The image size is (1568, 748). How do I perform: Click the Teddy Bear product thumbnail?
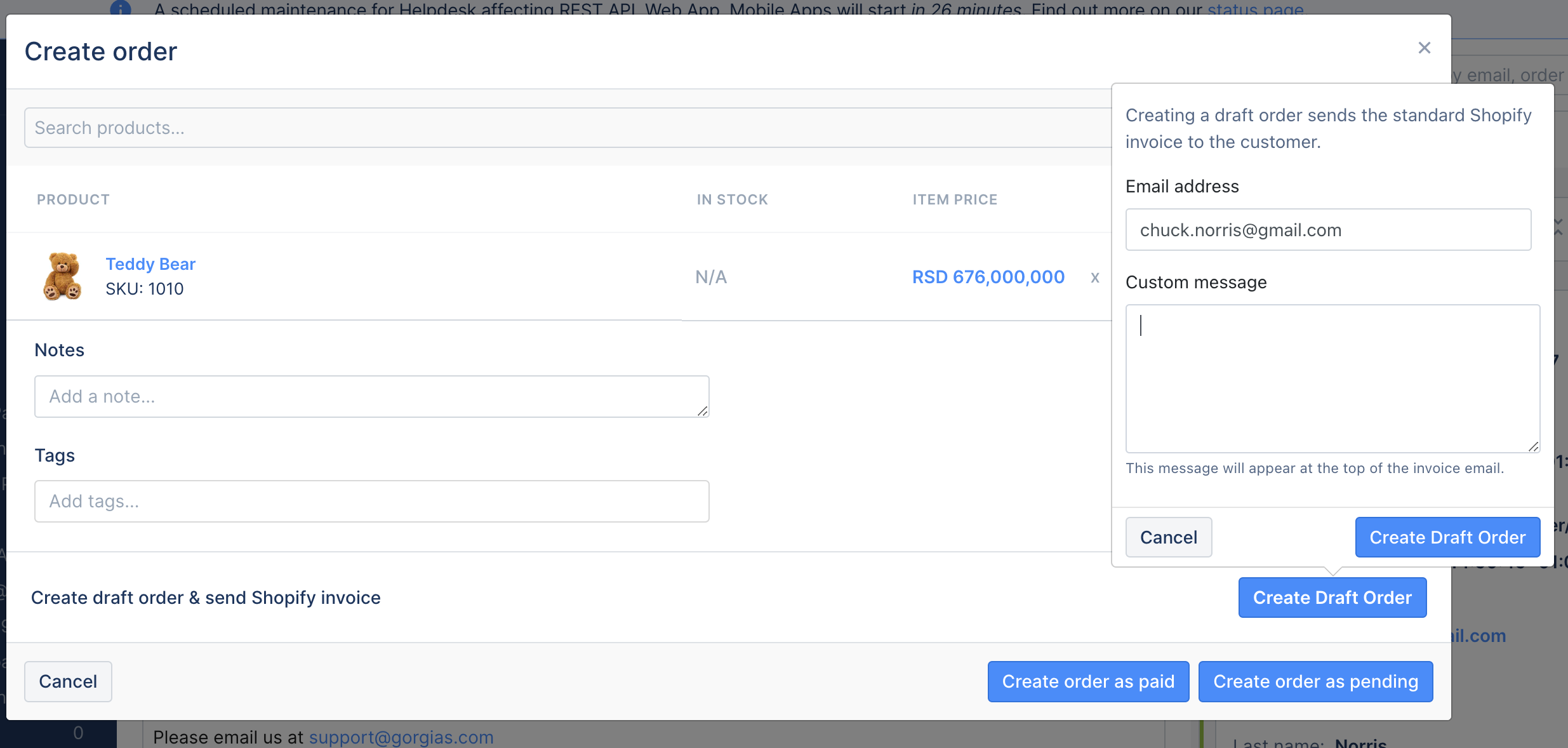pyautogui.click(x=62, y=276)
